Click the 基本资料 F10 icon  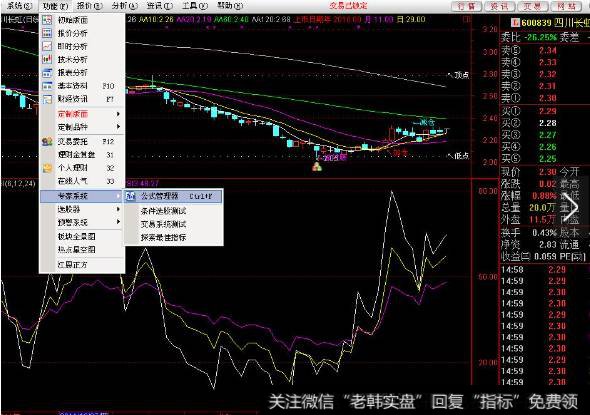pyautogui.click(x=47, y=86)
